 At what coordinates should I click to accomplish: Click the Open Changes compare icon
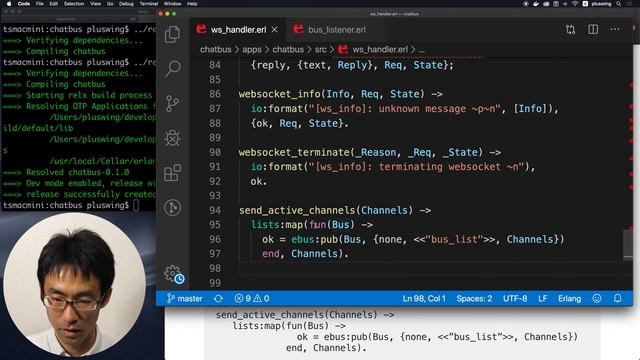[x=570, y=29]
